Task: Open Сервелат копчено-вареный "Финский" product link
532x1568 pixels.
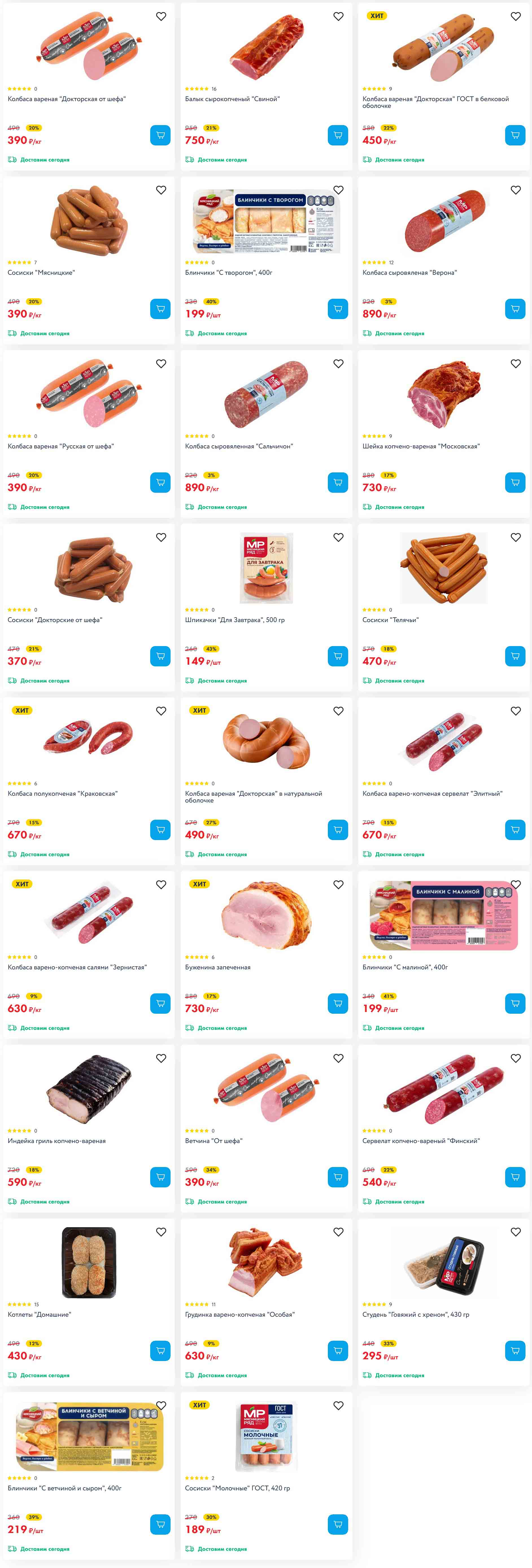Action: pyautogui.click(x=421, y=1141)
